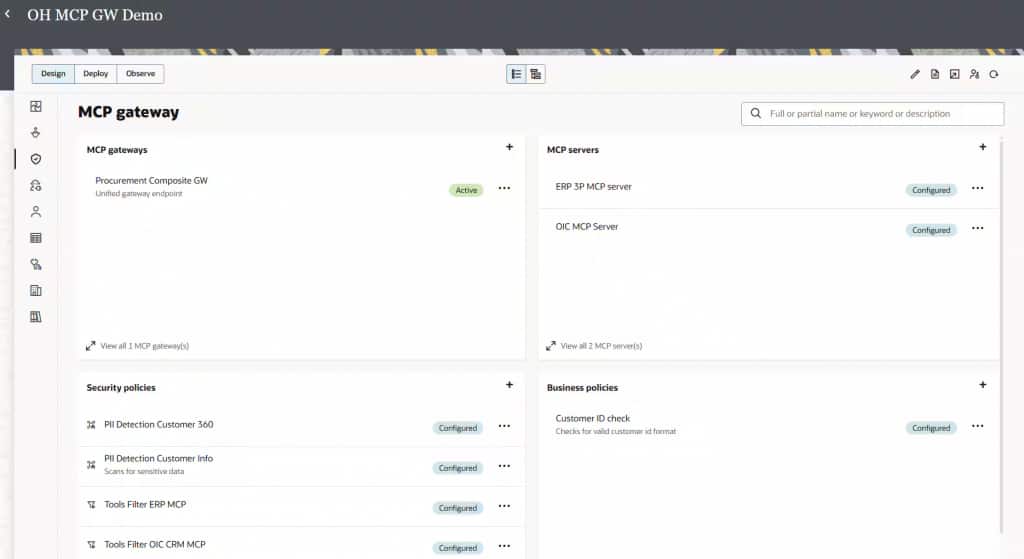This screenshot has height=559, width=1024.
Task: Click View all 2 MCP server(s)
Action: (x=601, y=346)
